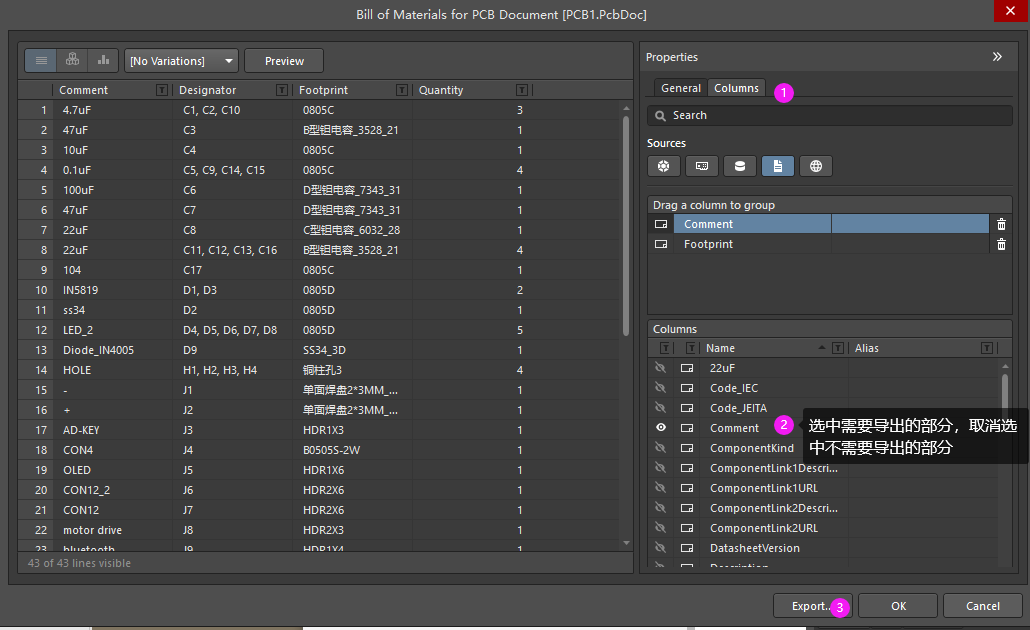The width and height of the screenshot is (1030, 630).
Task: Switch to the Columns tab
Action: point(736,88)
